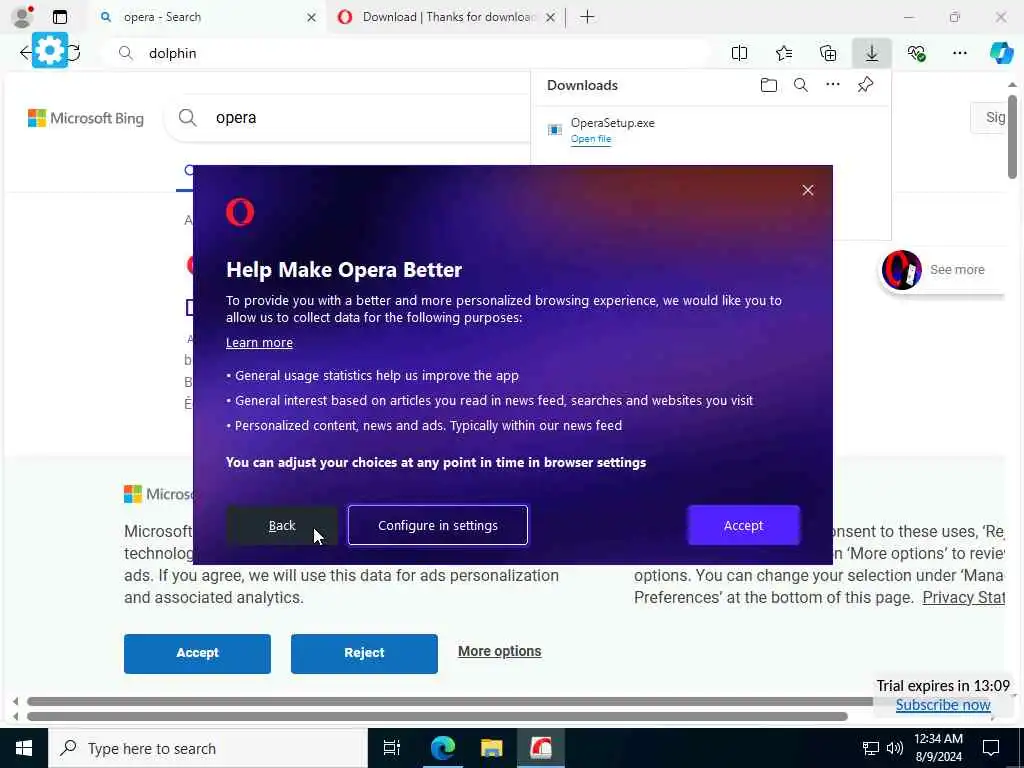The image size is (1024, 768).
Task: Open more options in Downloads panel
Action: [833, 85]
